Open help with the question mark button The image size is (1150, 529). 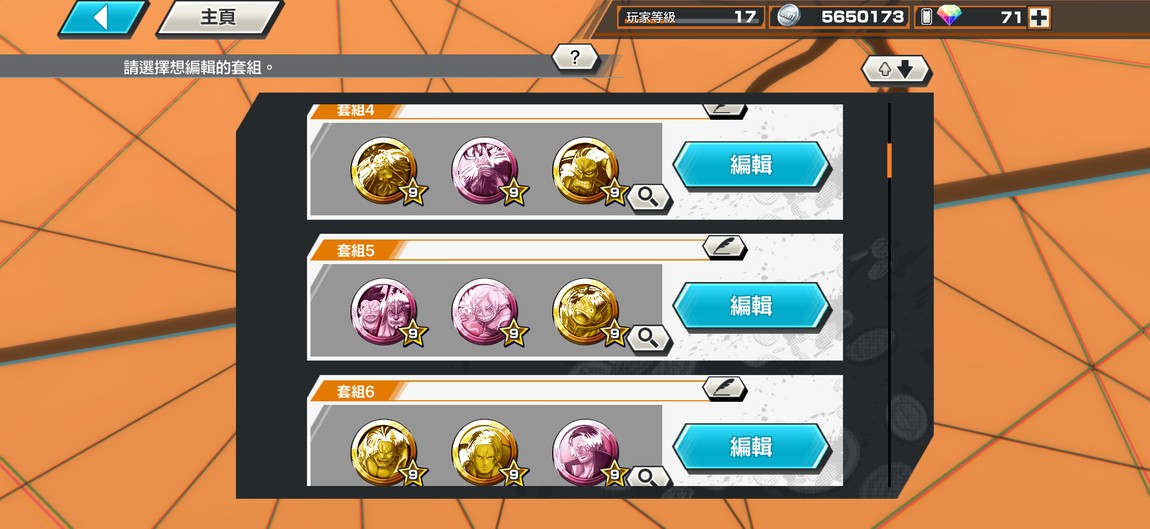click(575, 57)
